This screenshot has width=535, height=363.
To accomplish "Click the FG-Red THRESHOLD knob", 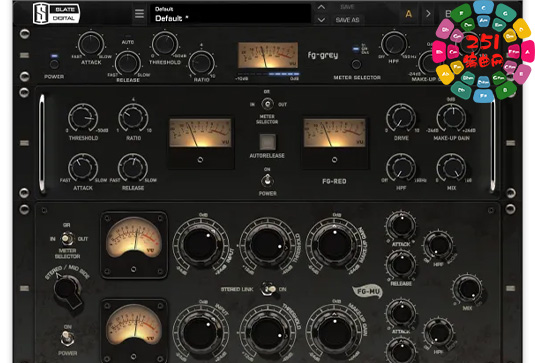I will click(83, 118).
